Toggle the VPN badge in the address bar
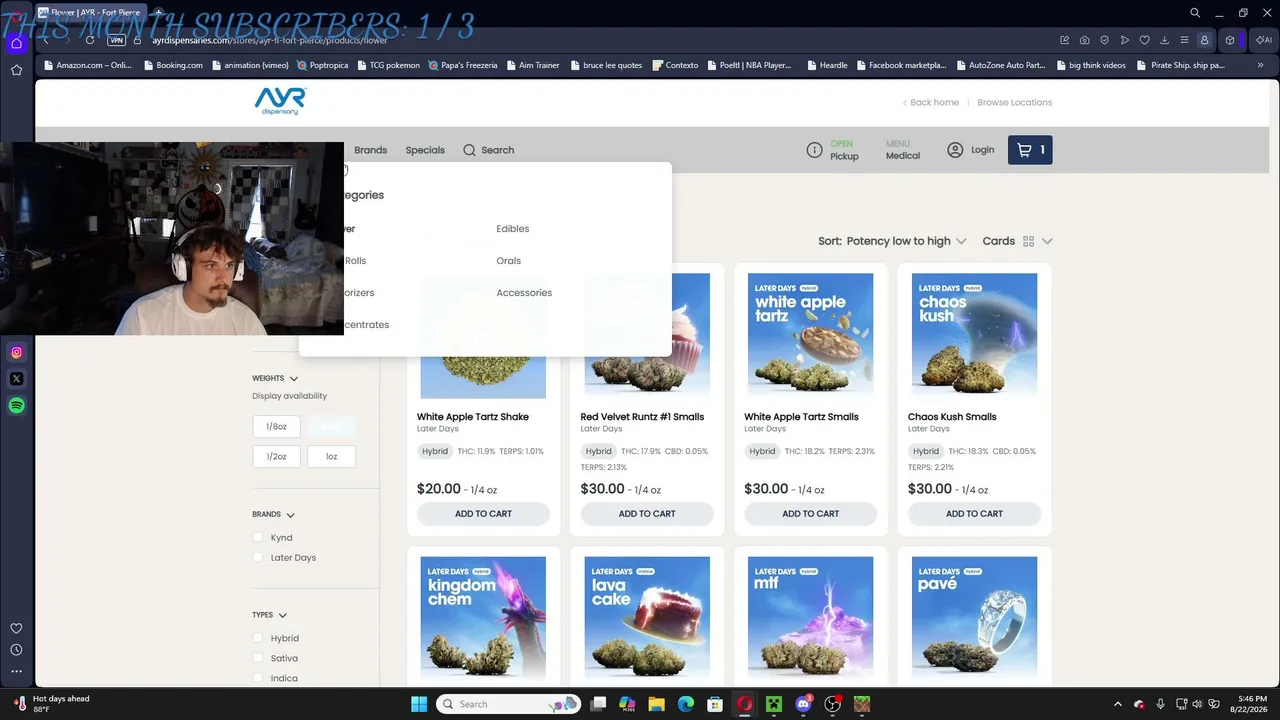 (x=116, y=40)
